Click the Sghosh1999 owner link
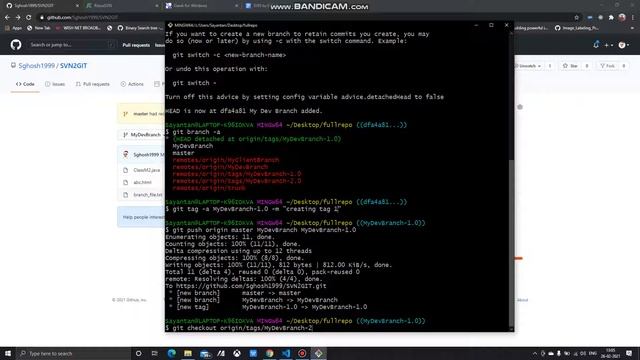Viewport: 640px width, 360px height. 36,66
